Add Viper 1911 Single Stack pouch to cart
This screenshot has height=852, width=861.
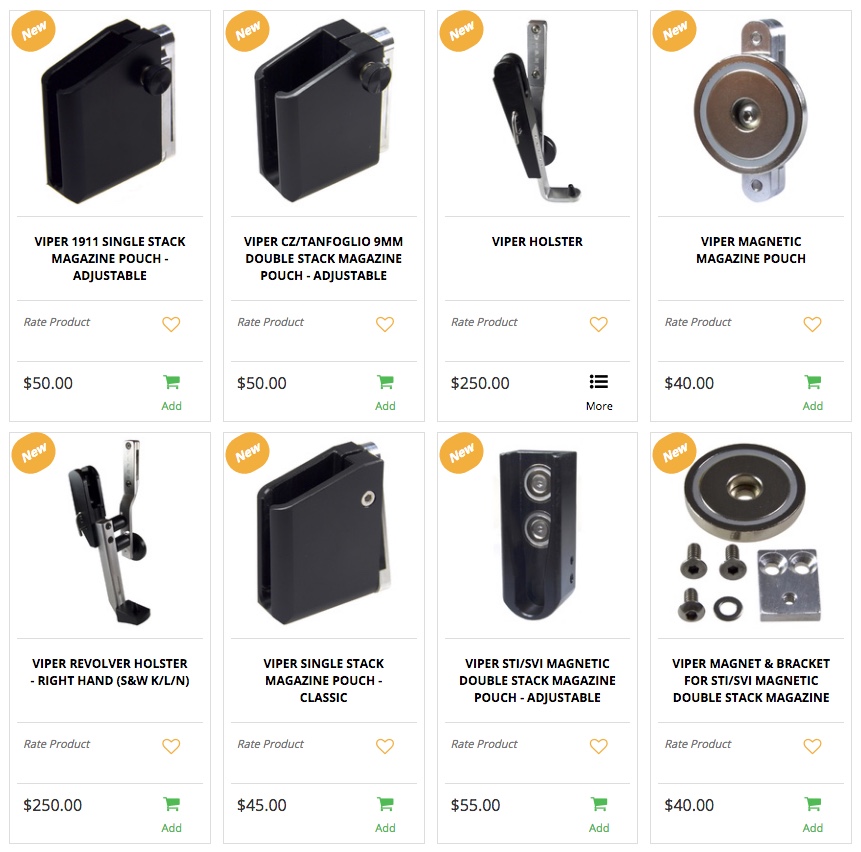[x=171, y=393]
